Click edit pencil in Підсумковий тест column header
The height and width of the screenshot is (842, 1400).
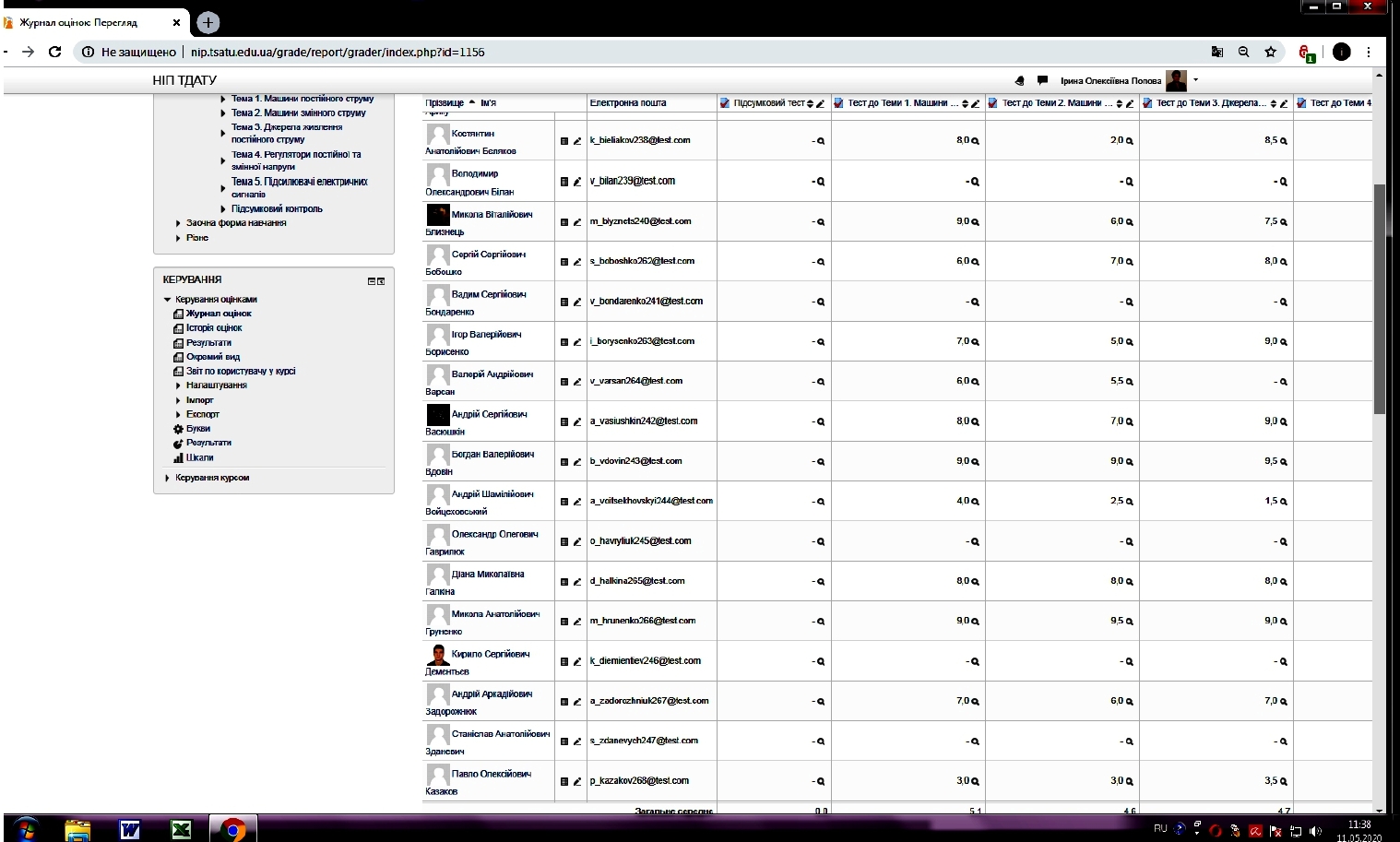pyautogui.click(x=821, y=103)
